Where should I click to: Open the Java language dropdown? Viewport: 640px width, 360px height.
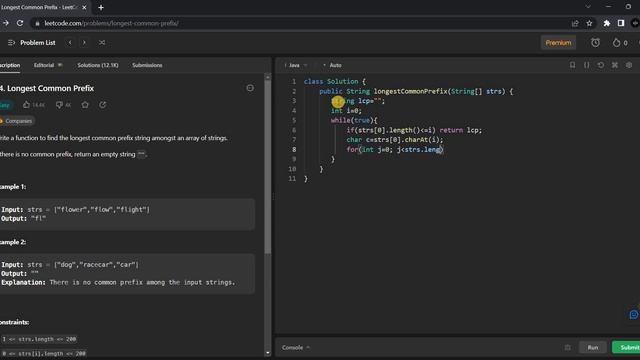click(x=298, y=65)
